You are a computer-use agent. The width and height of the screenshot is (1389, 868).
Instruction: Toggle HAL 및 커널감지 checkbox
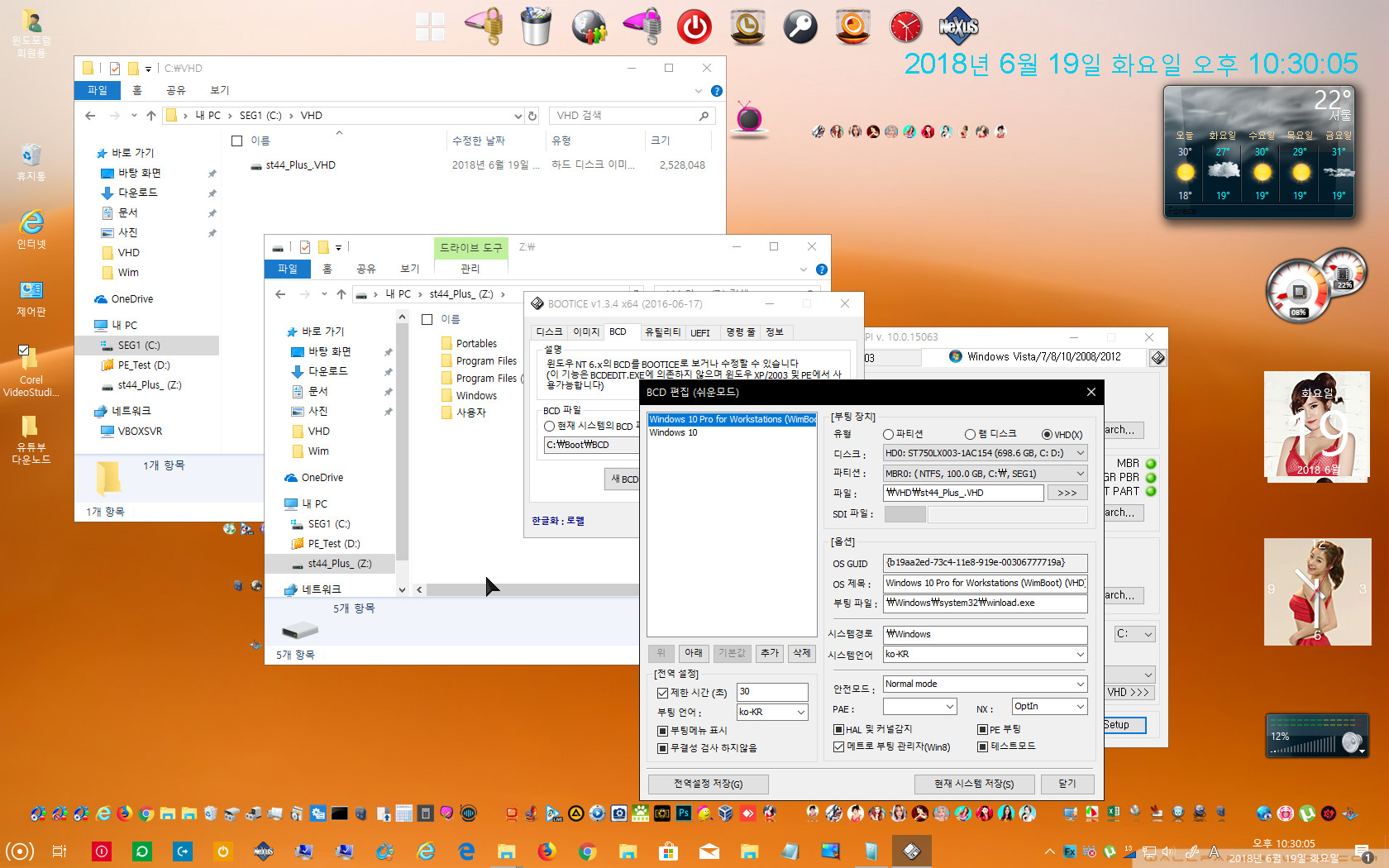pyautogui.click(x=838, y=729)
